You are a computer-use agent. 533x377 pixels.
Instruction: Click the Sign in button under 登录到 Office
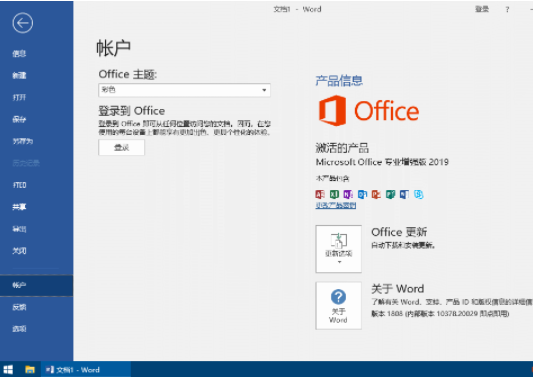coord(122,148)
